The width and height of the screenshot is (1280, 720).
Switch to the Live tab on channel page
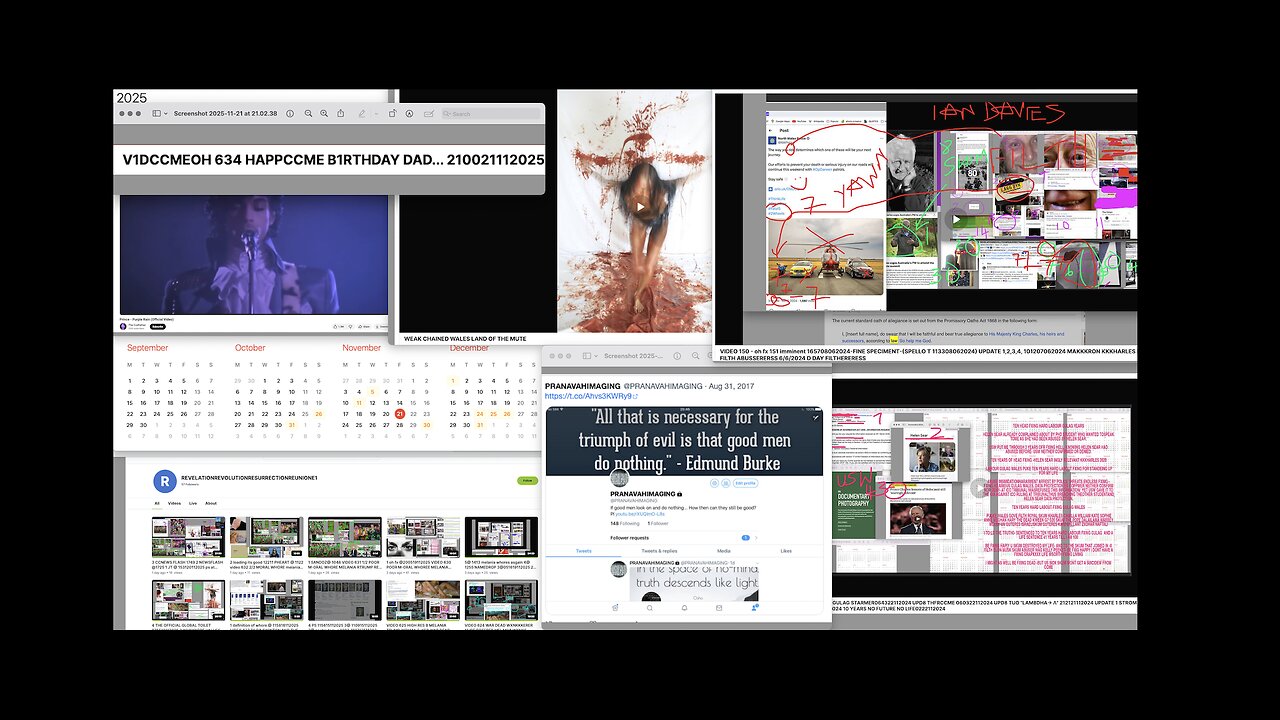click(193, 503)
